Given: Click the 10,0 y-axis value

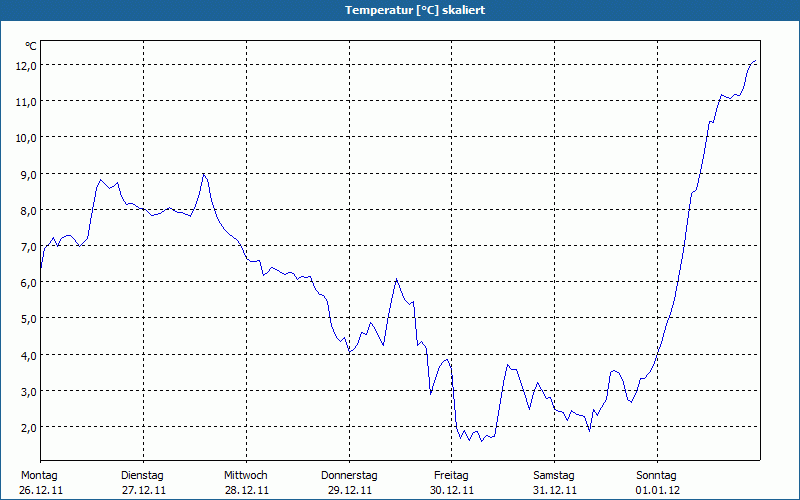Looking at the screenshot, I should (26, 138).
